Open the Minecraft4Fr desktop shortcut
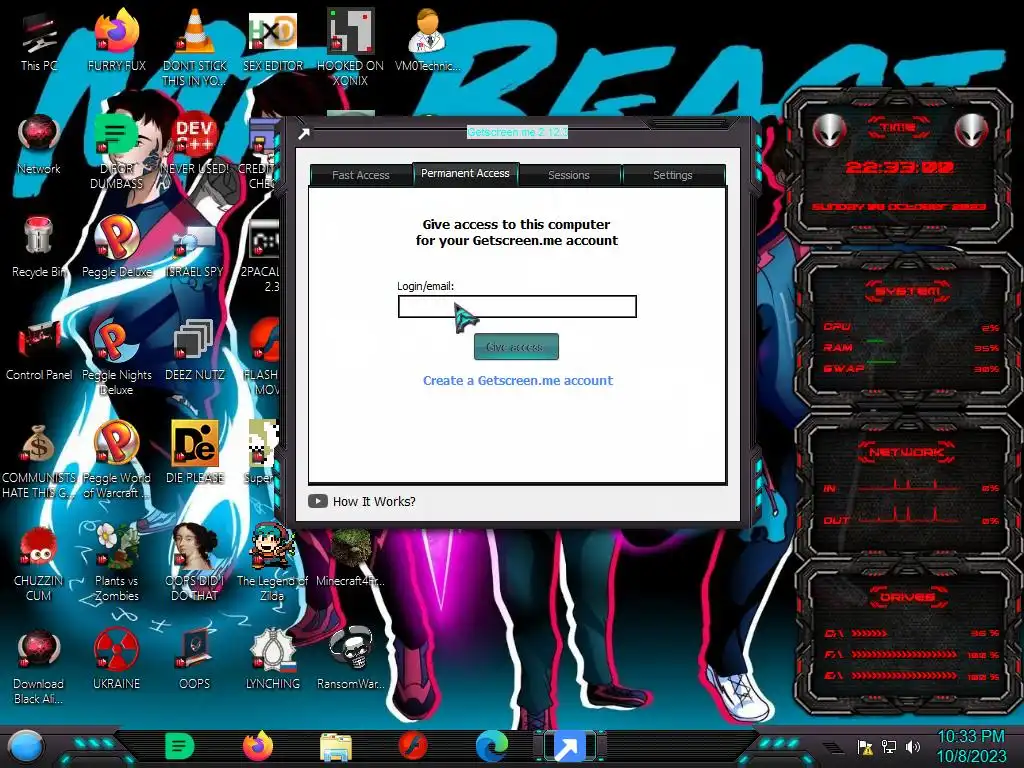This screenshot has width=1024, height=768. click(351, 557)
